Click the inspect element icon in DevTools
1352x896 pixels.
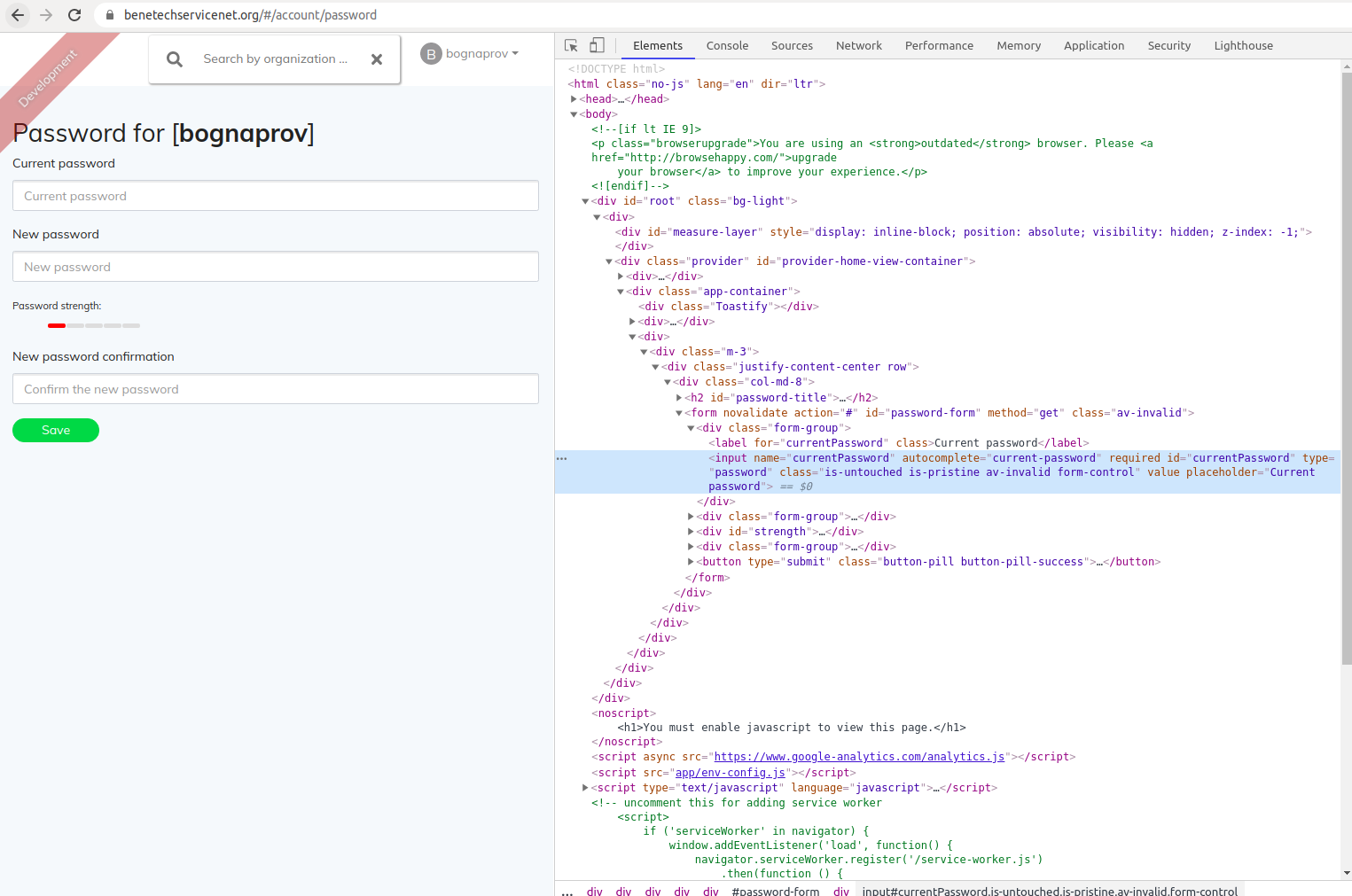[570, 44]
